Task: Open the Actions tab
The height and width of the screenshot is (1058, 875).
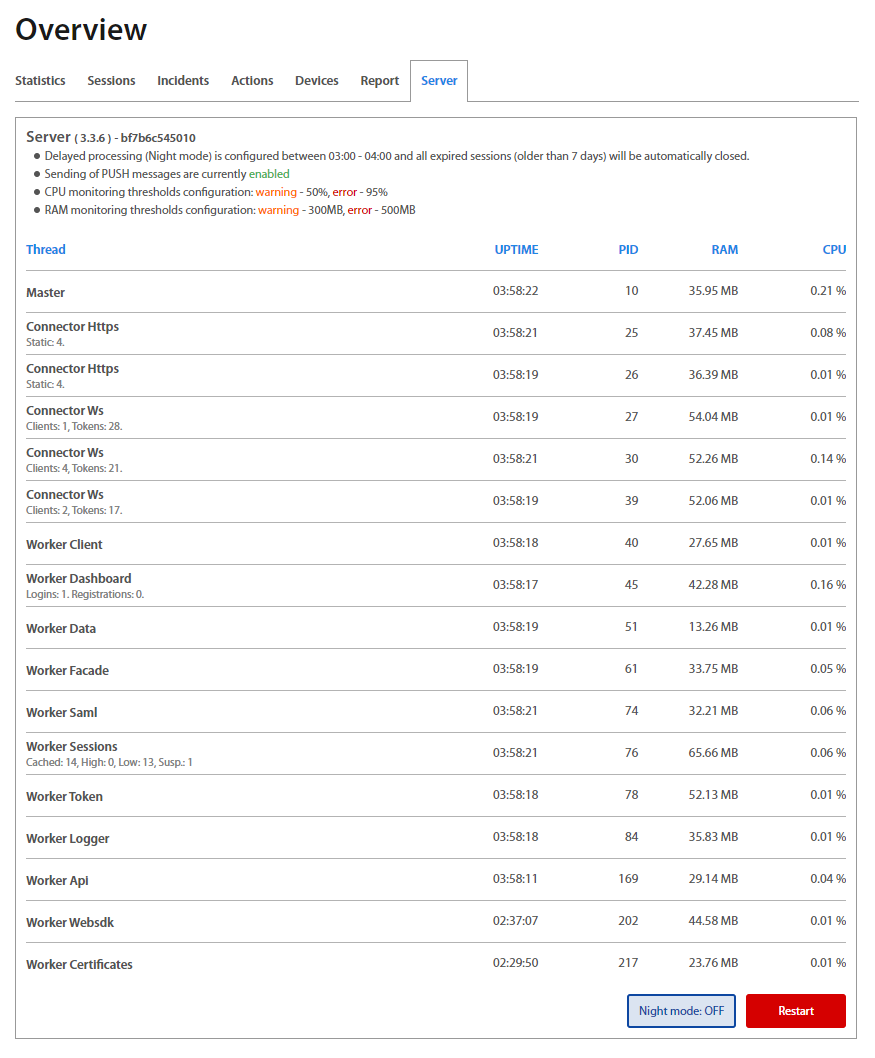Action: (x=252, y=81)
